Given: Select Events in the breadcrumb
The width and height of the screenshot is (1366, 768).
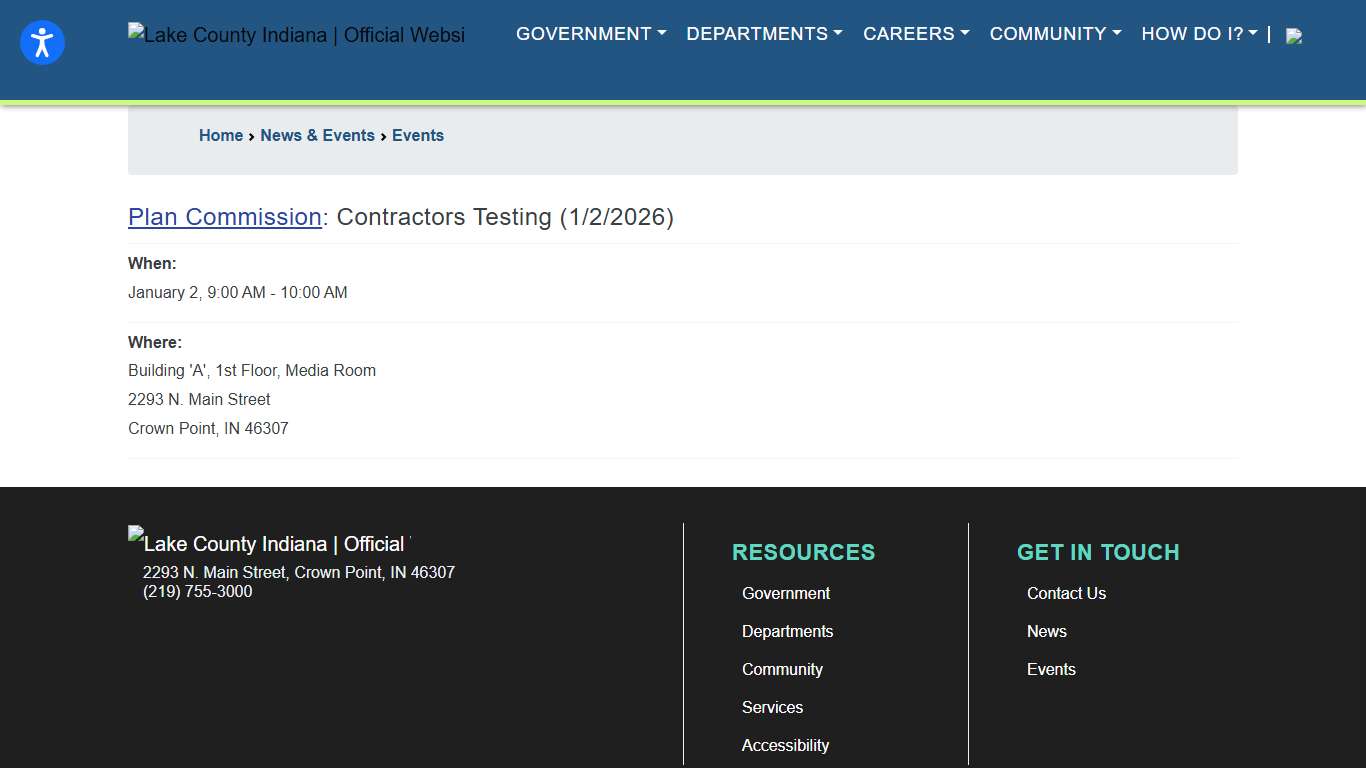Looking at the screenshot, I should coord(418,135).
